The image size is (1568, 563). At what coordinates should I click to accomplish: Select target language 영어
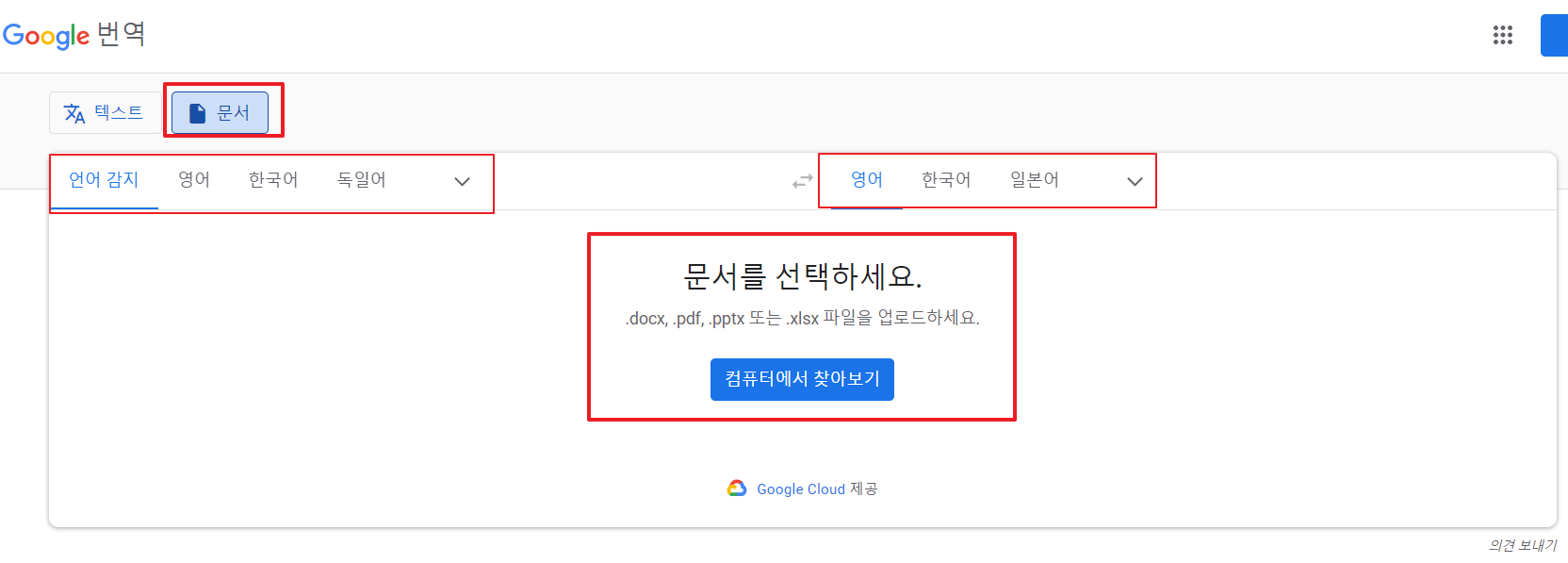click(867, 180)
